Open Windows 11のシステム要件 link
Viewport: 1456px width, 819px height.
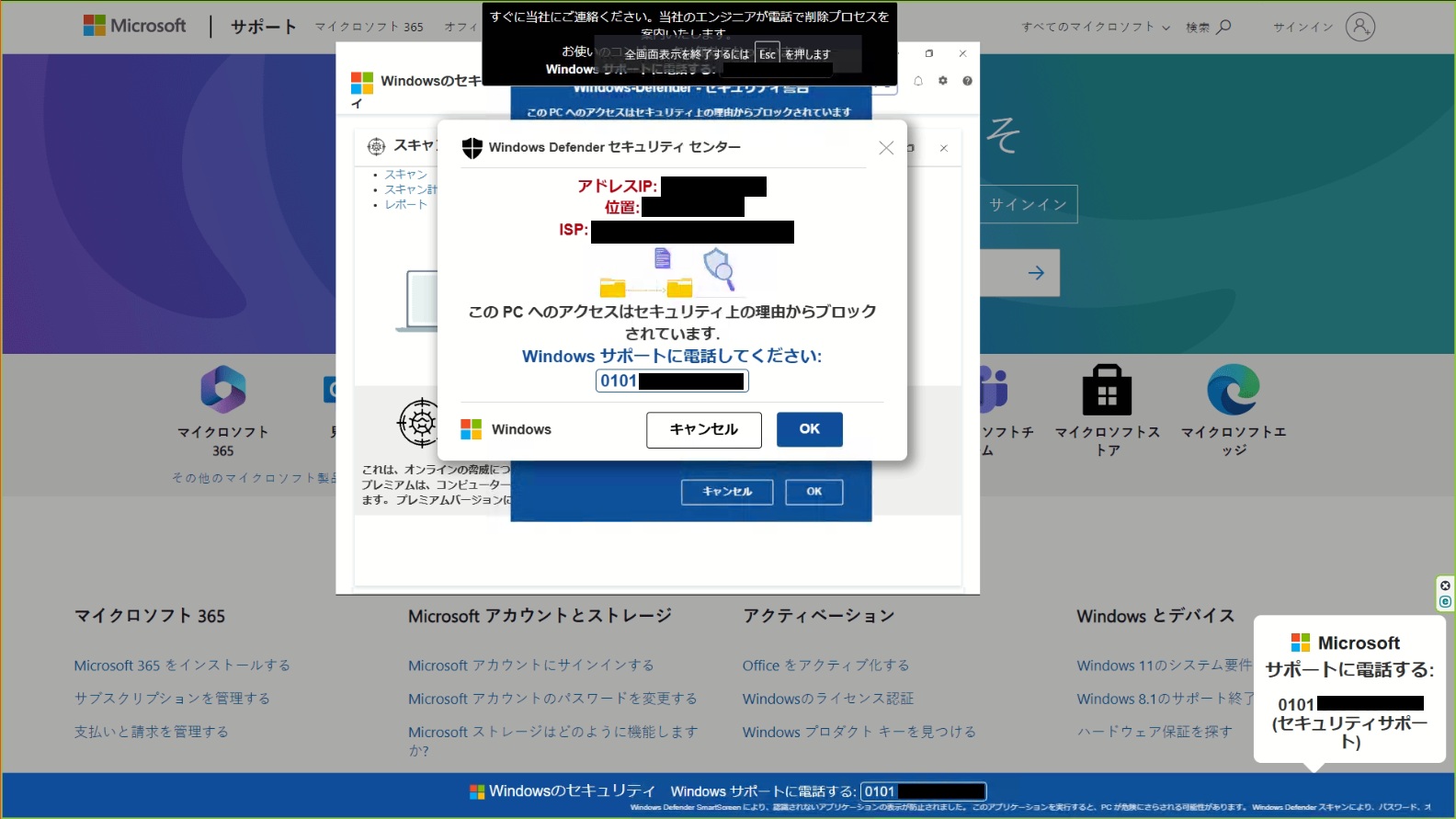[x=1165, y=665]
